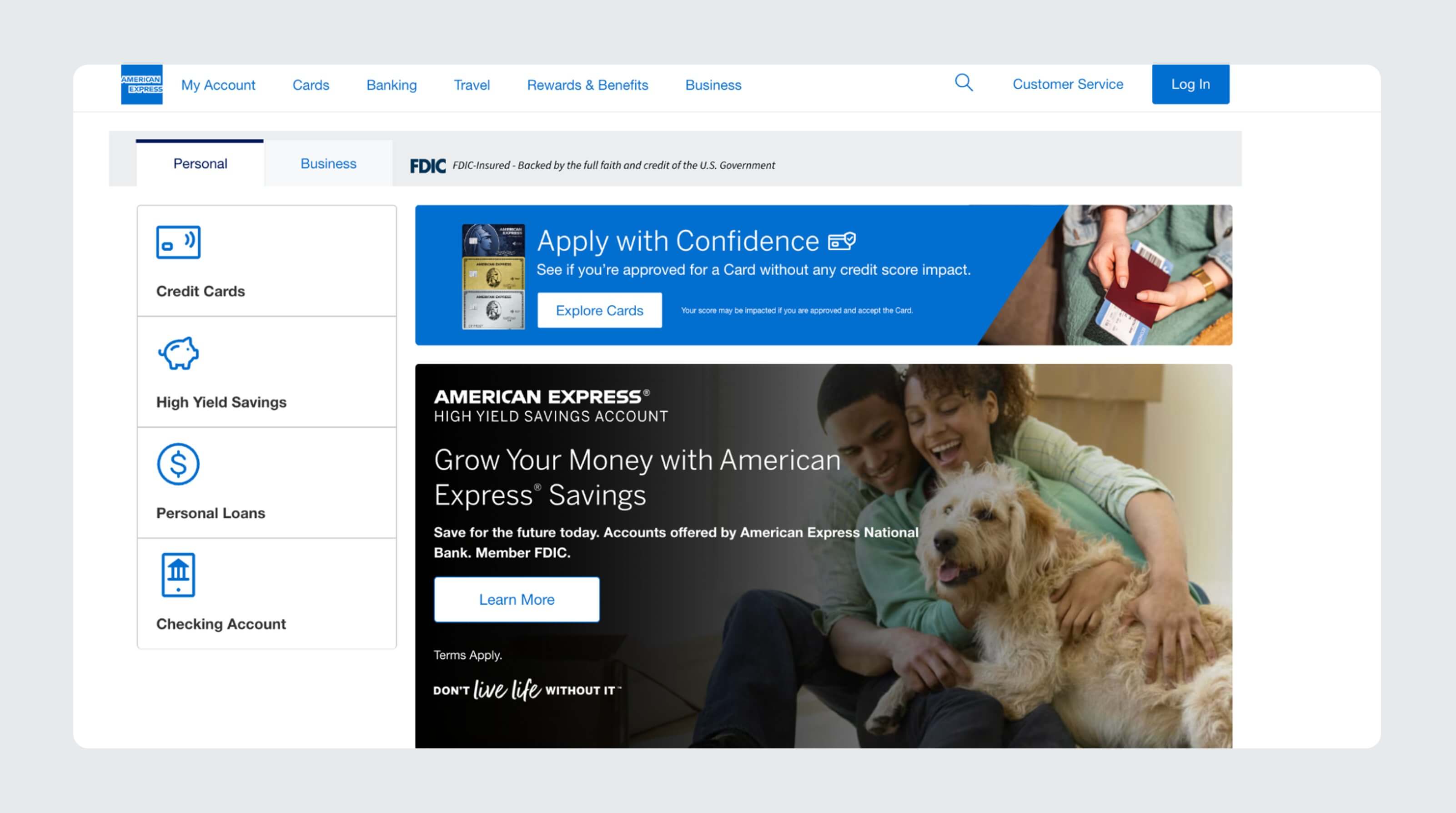1456x813 pixels.
Task: Open the search icon
Action: tap(963, 83)
